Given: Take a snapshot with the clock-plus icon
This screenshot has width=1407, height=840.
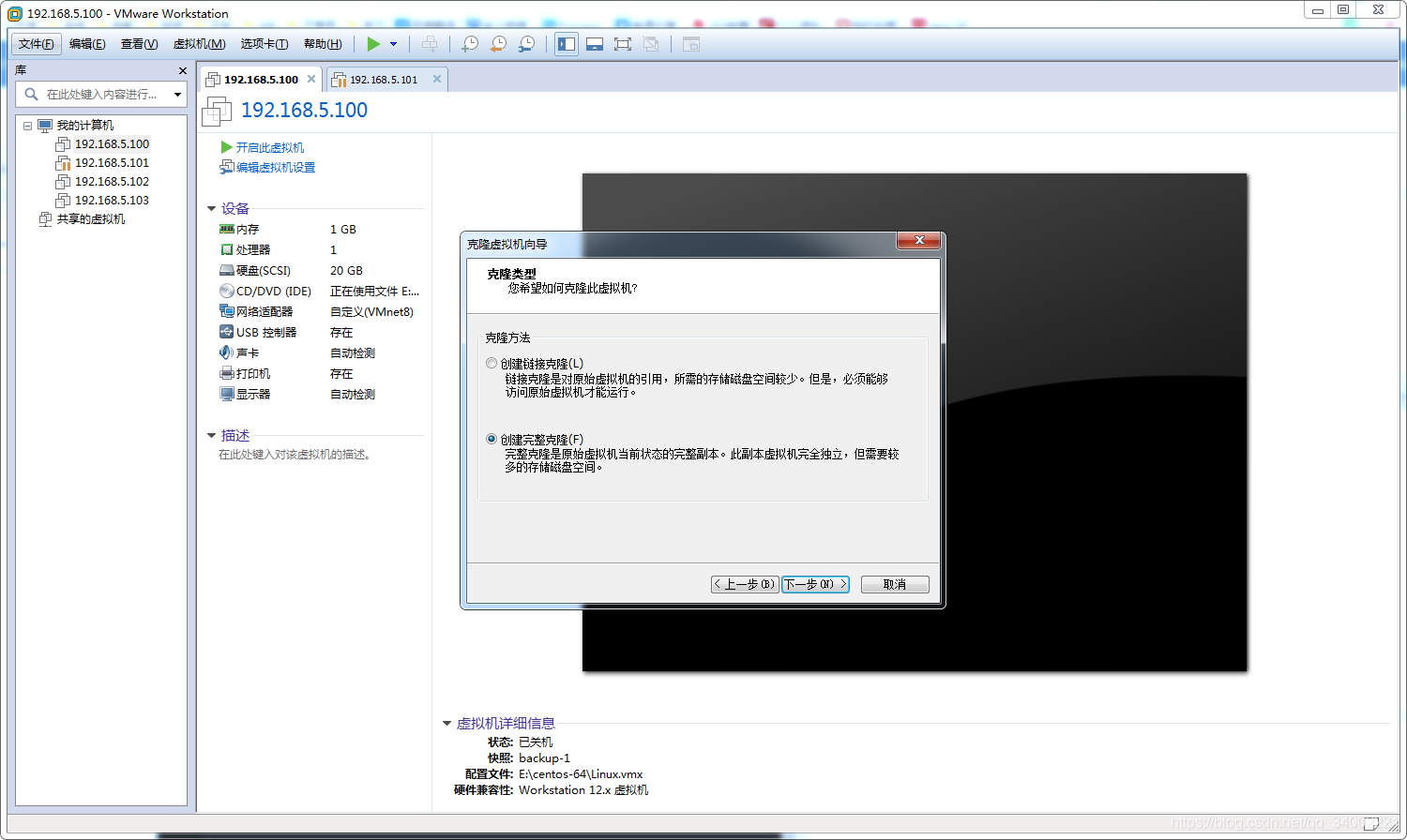Looking at the screenshot, I should point(470,44).
